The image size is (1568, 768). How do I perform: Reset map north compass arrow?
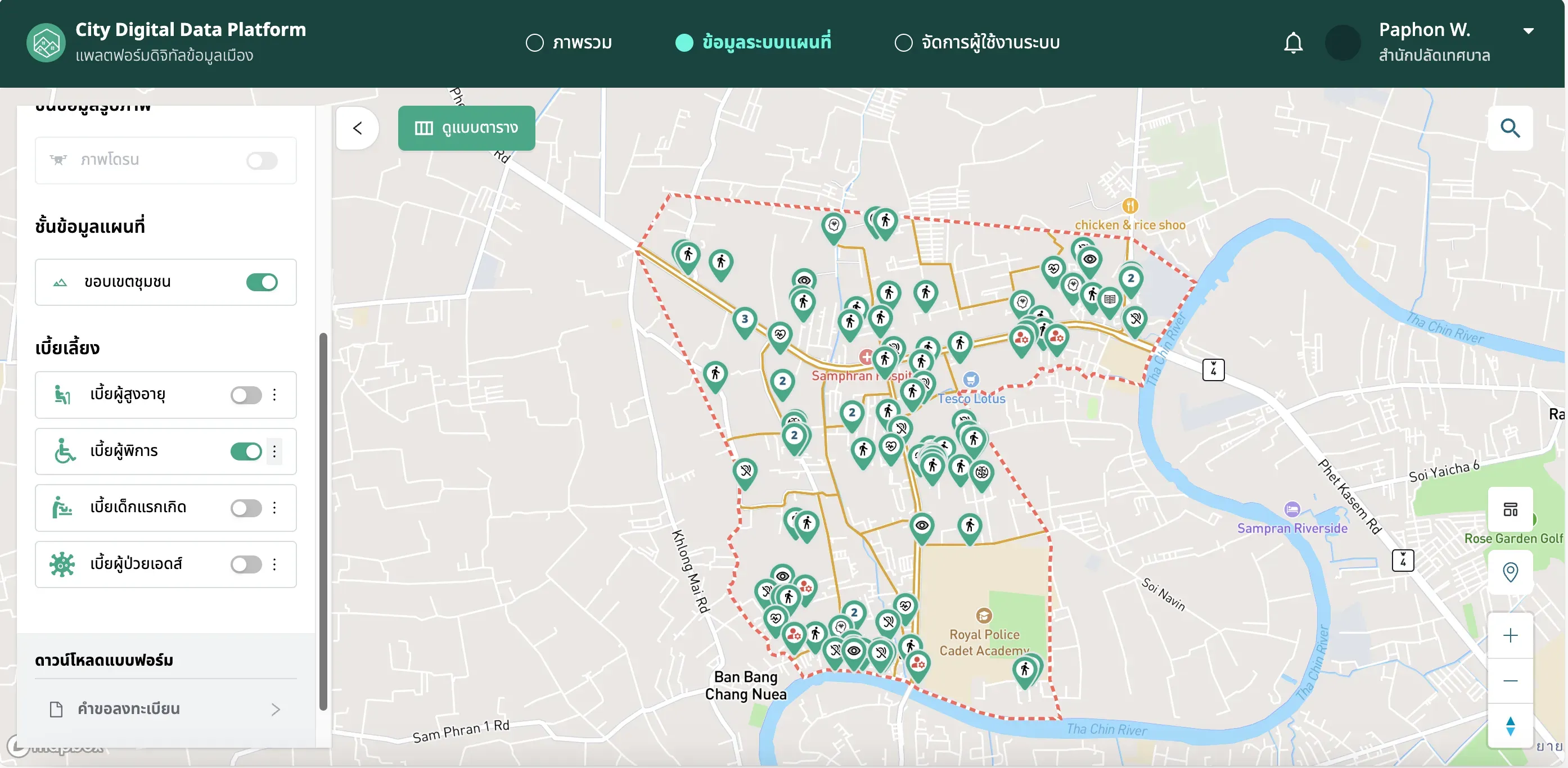1510,726
